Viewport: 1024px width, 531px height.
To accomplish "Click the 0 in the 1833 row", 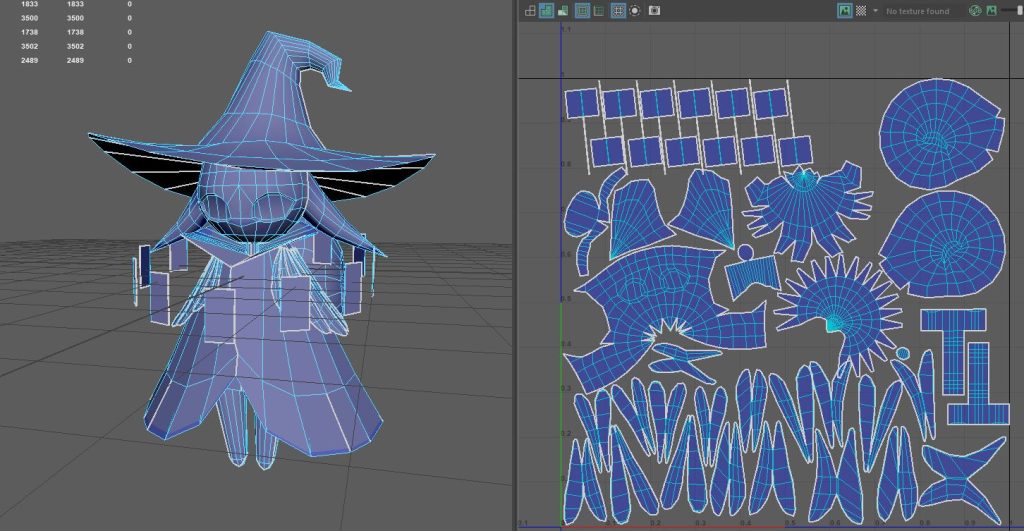I will tap(129, 4).
